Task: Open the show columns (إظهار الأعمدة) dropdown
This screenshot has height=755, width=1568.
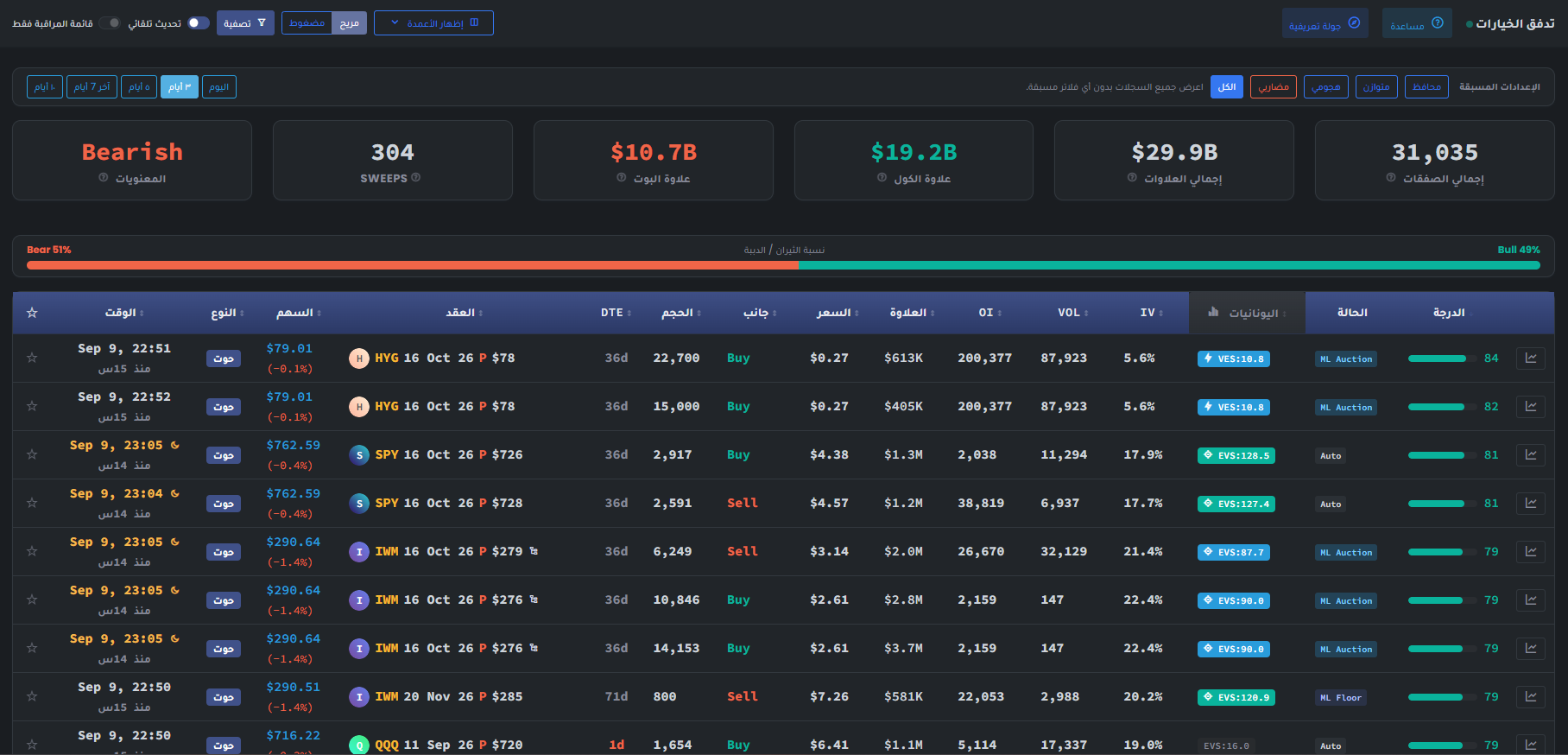Action: [433, 23]
